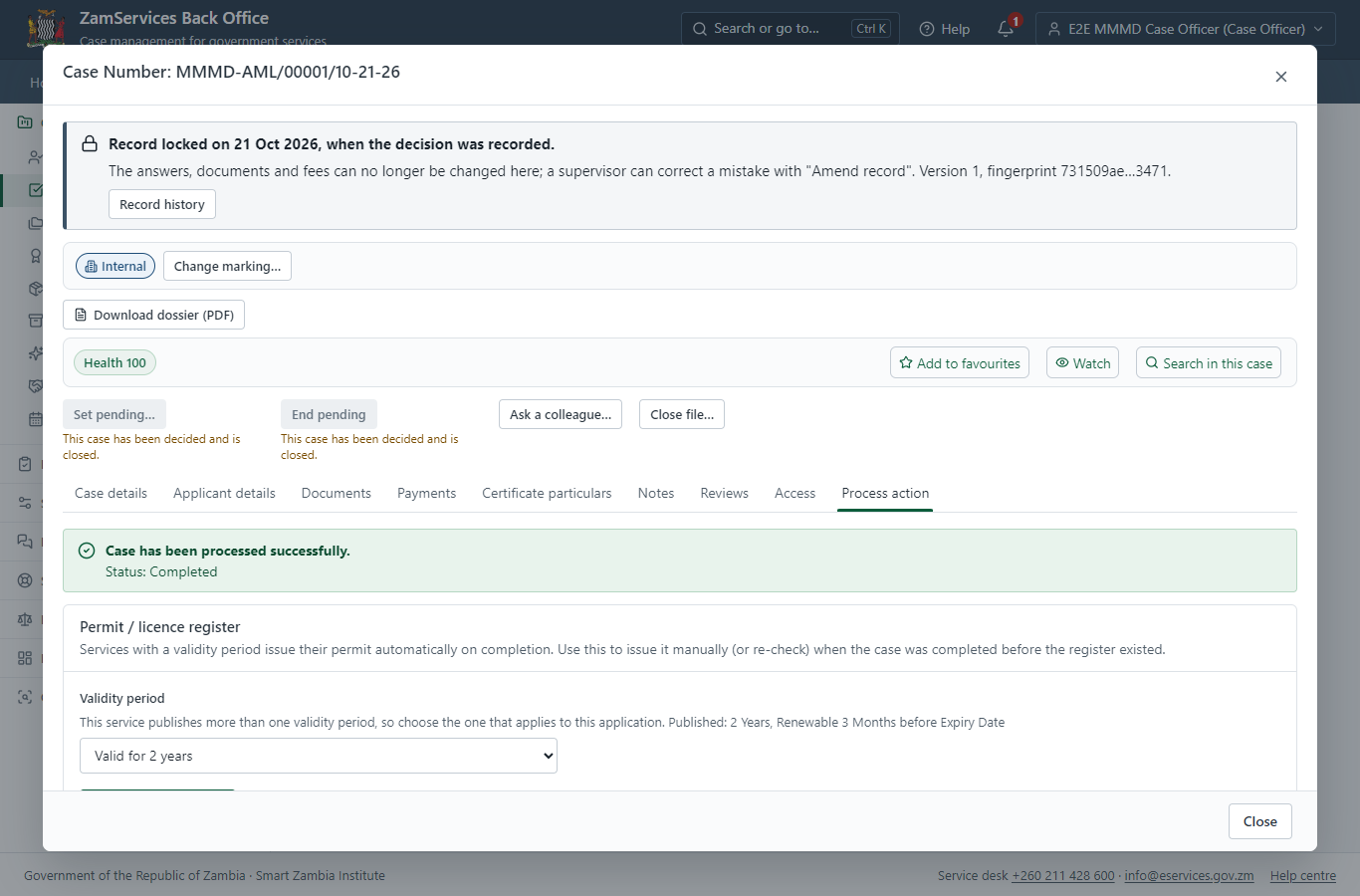
Task: Open the folder-chart icon in the background sidebar
Action: [x=25, y=122]
